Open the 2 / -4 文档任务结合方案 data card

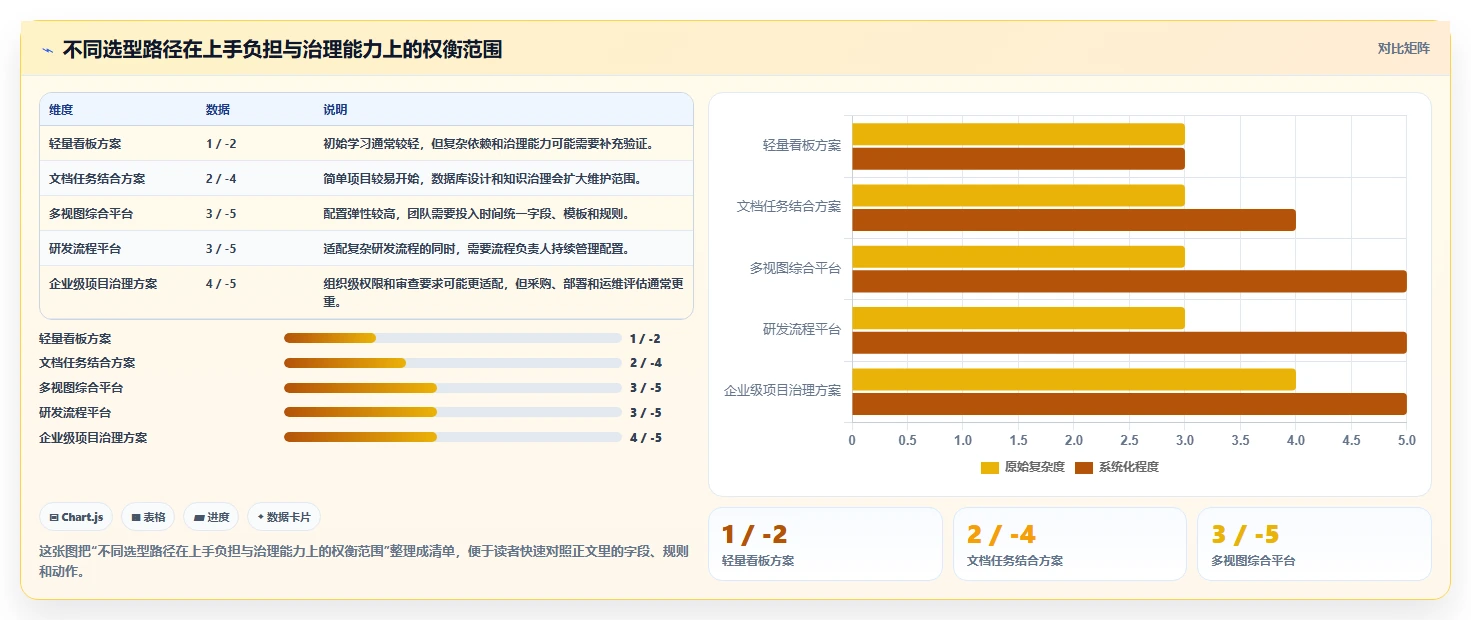click(x=1070, y=544)
